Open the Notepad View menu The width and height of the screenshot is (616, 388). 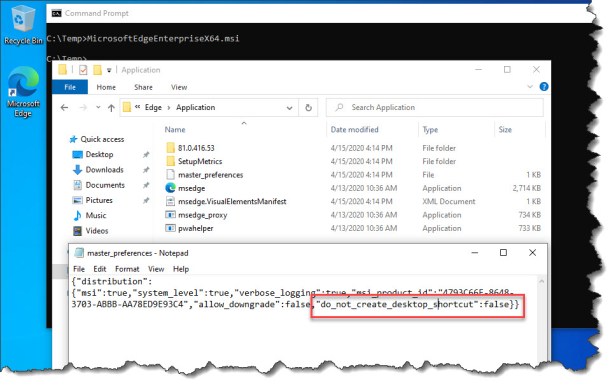coord(156,269)
